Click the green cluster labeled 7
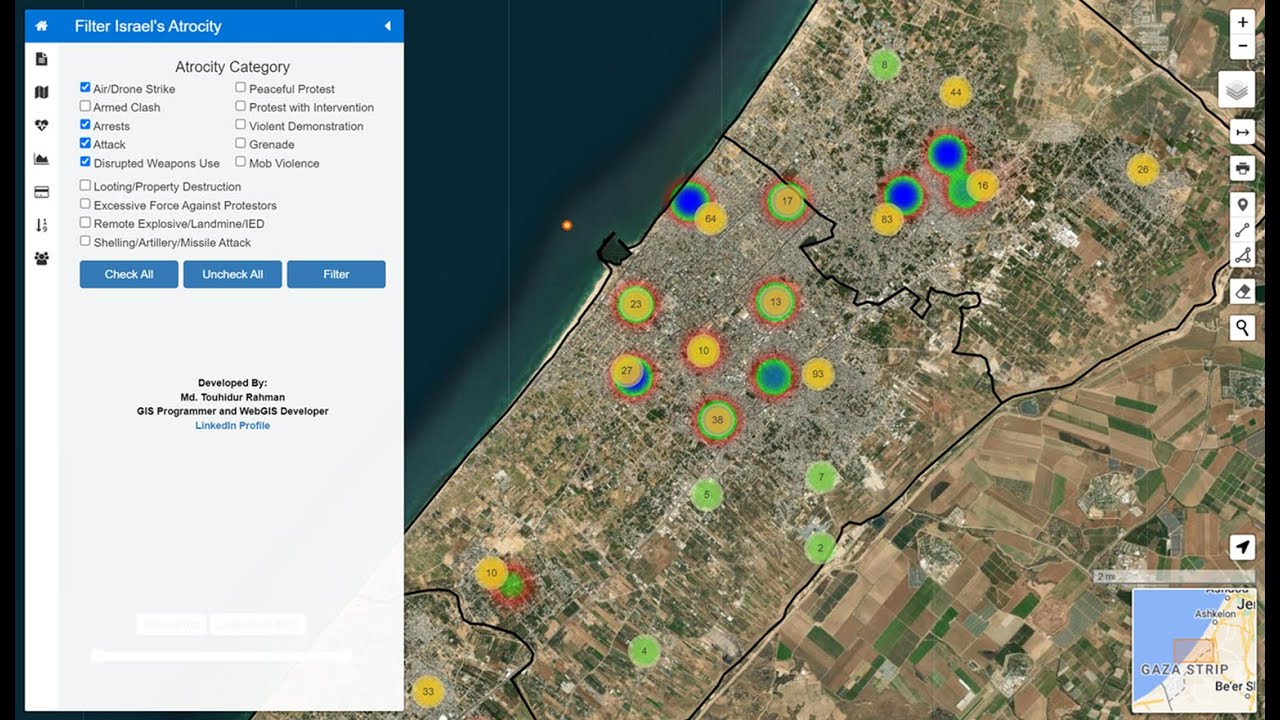Viewport: 1280px width, 720px height. click(821, 477)
